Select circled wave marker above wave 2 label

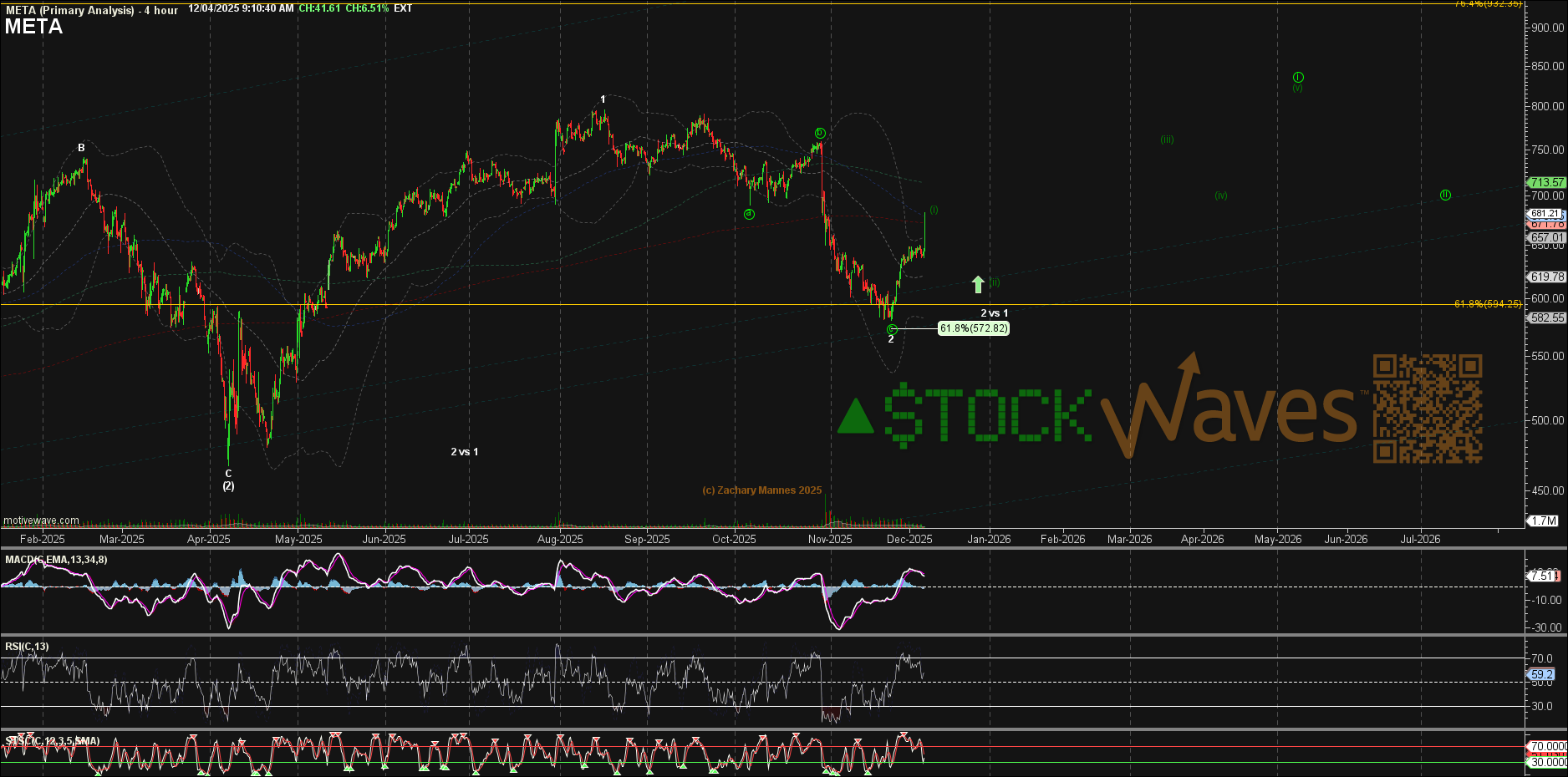point(892,329)
